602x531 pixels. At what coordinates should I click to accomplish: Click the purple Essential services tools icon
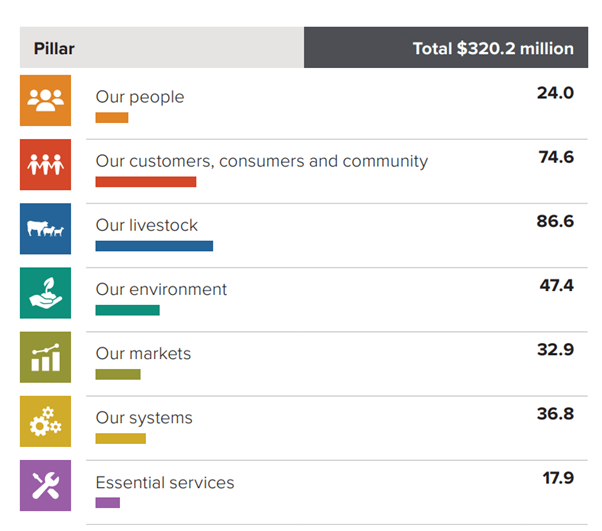coord(45,485)
